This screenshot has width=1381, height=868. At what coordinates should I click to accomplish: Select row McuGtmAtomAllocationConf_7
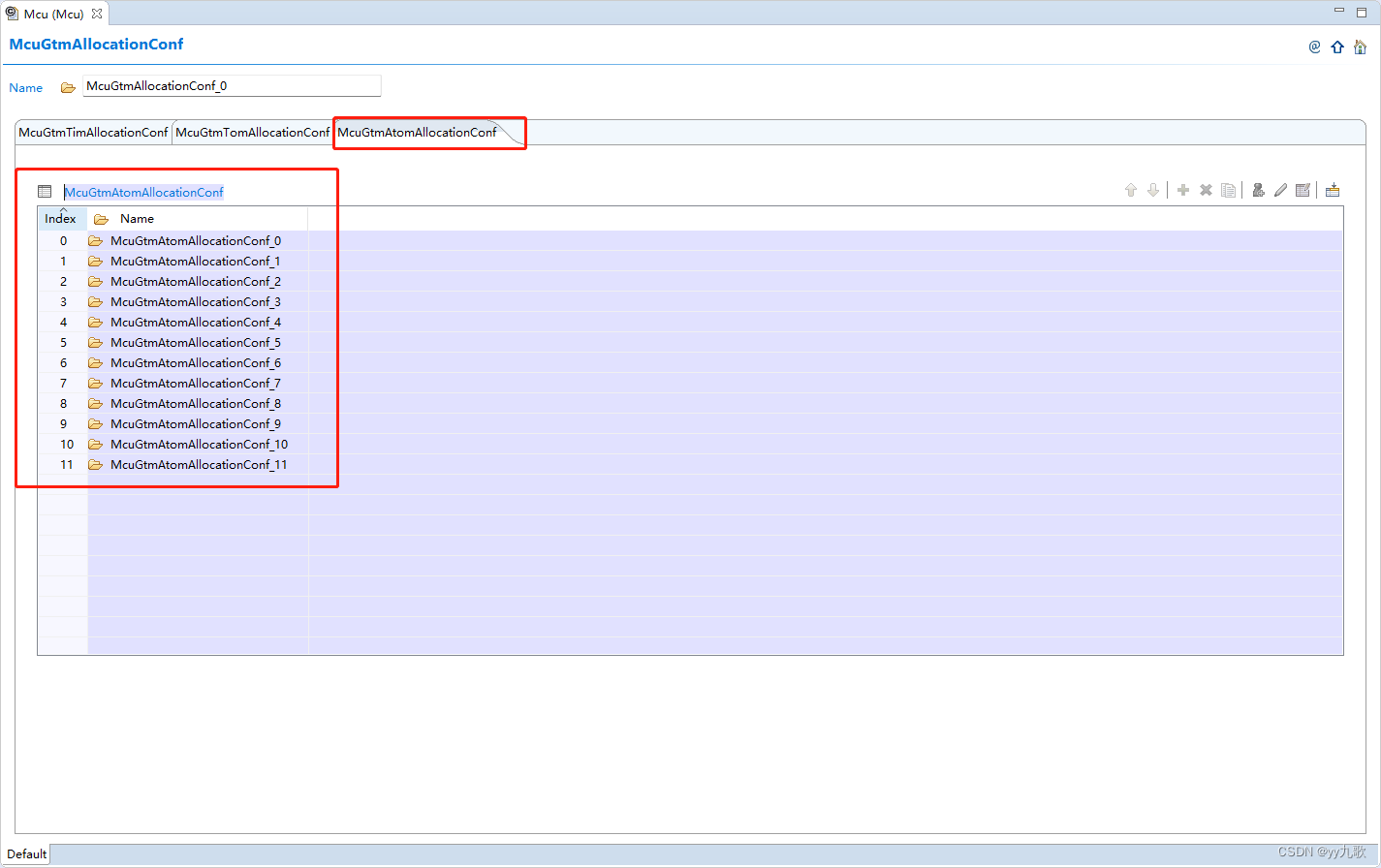690,383
